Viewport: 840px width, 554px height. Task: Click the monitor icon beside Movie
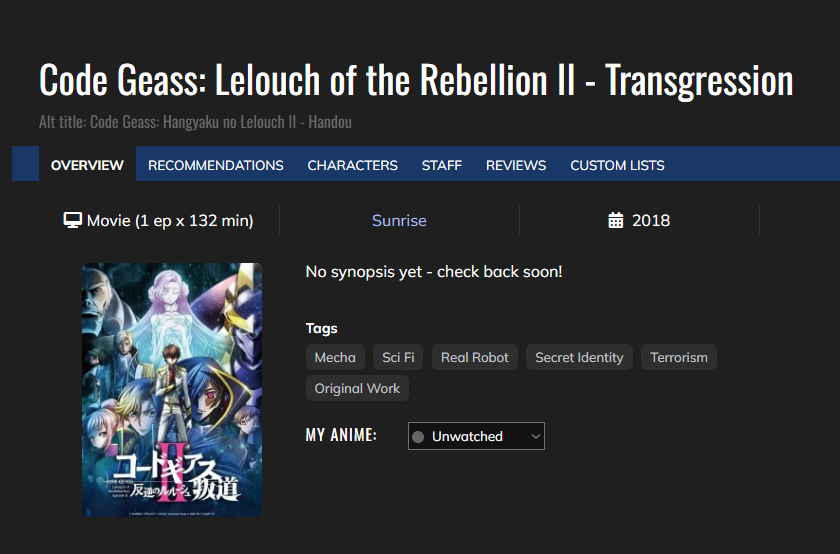pos(72,220)
